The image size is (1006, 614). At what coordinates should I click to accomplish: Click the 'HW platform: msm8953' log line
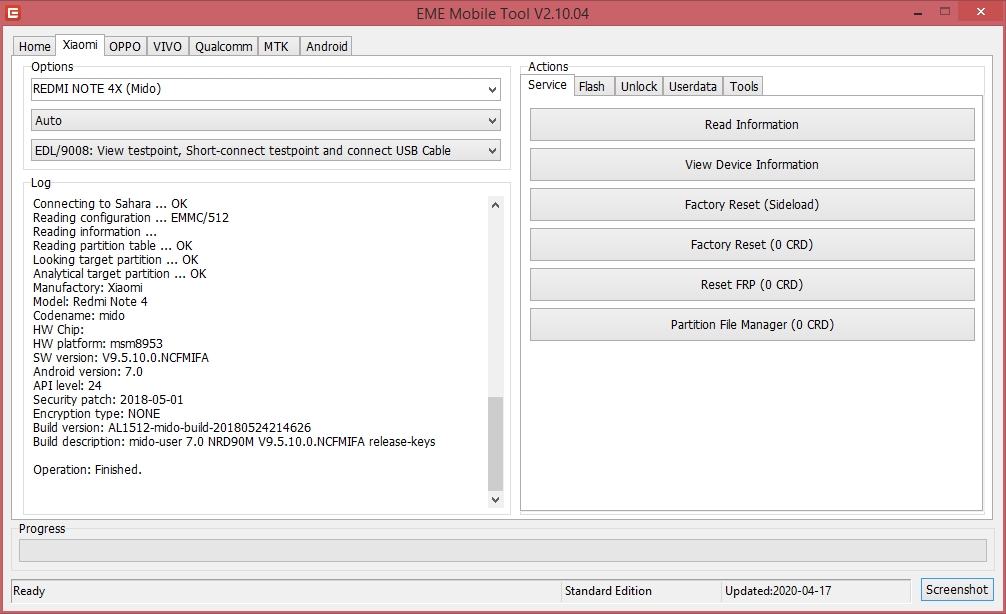[x=98, y=344]
